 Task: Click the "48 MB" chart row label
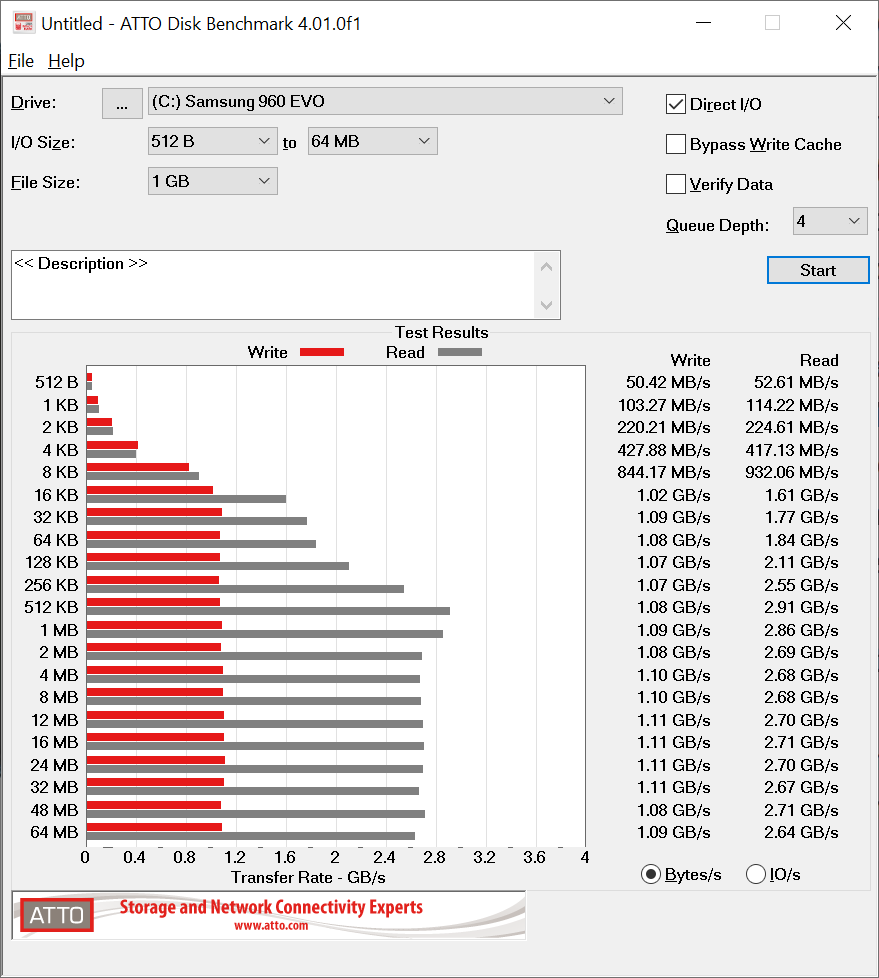coord(54,810)
